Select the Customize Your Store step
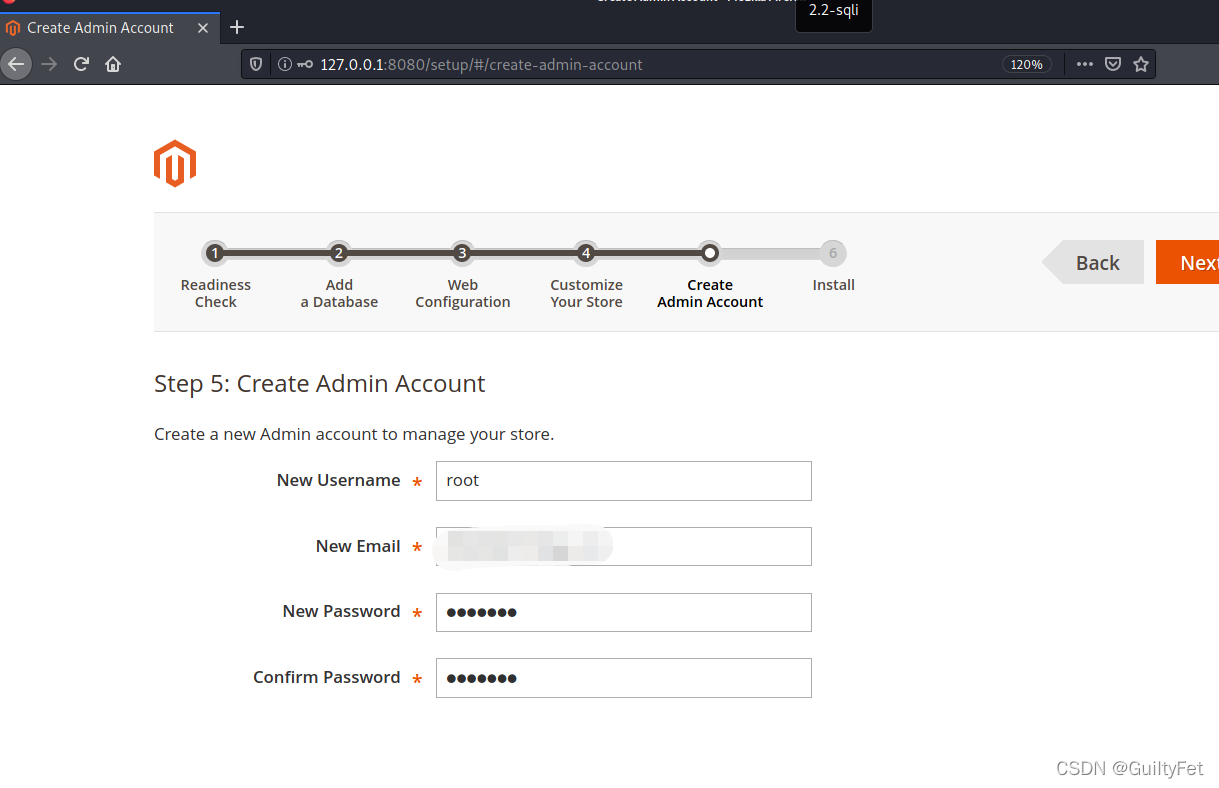Viewport: 1219px width, 788px height. [x=586, y=253]
